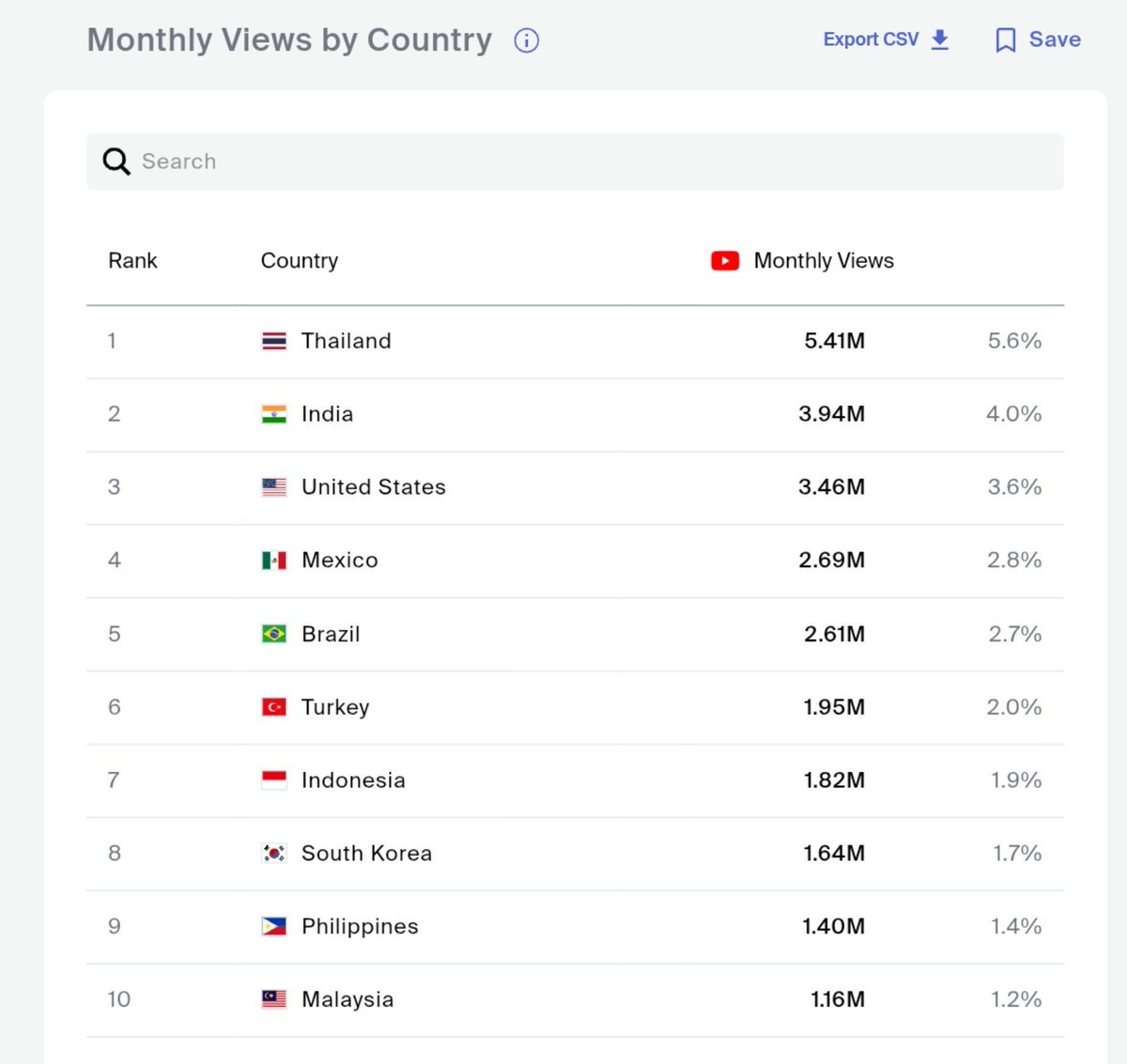Screen dimensions: 1127x1064
Task: Click the 1.82M views value
Action: click(834, 780)
